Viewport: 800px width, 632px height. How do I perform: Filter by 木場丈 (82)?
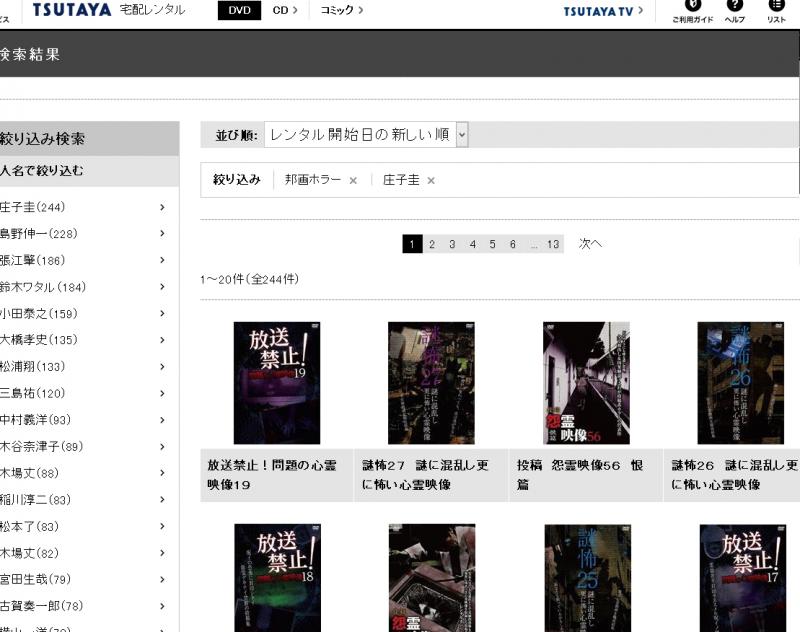click(x=83, y=553)
